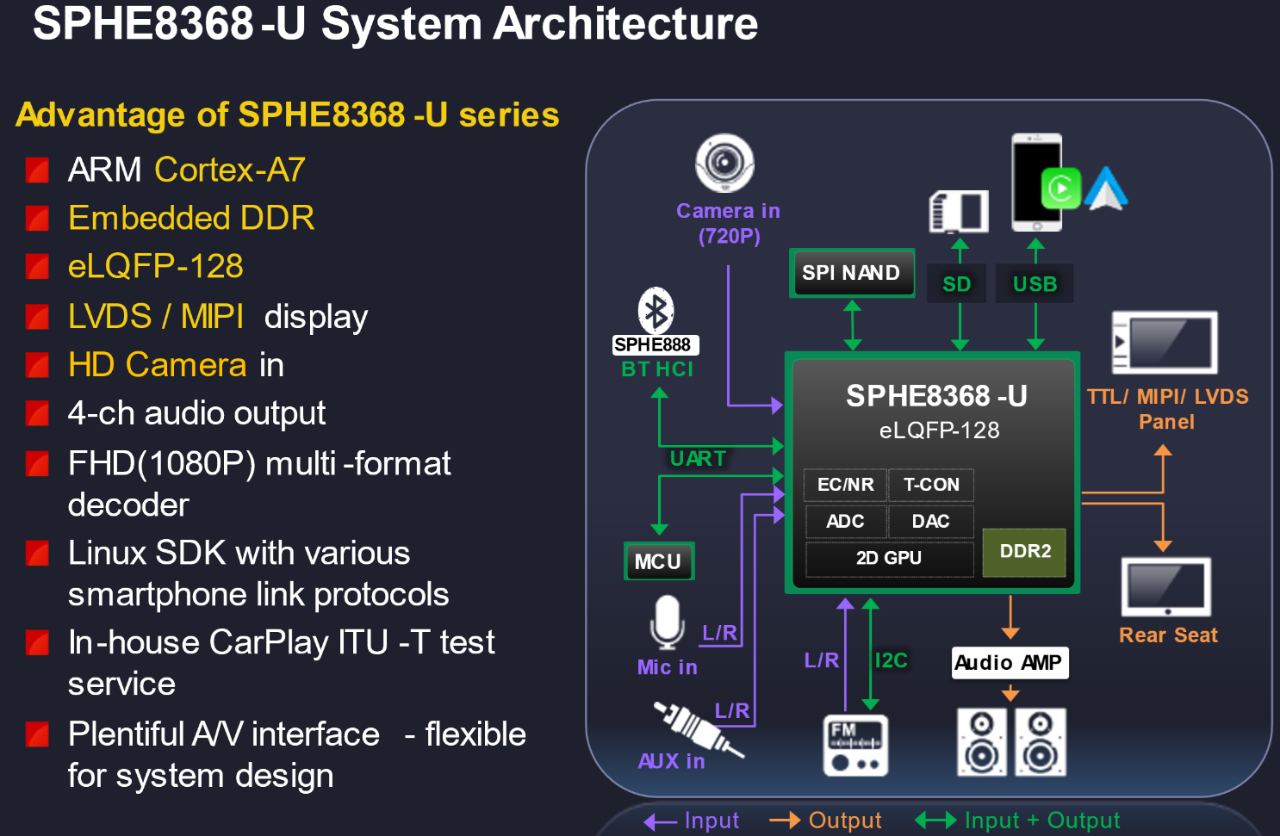This screenshot has width=1280, height=836.
Task: Select the FM radio icon
Action: pyautogui.click(x=855, y=745)
